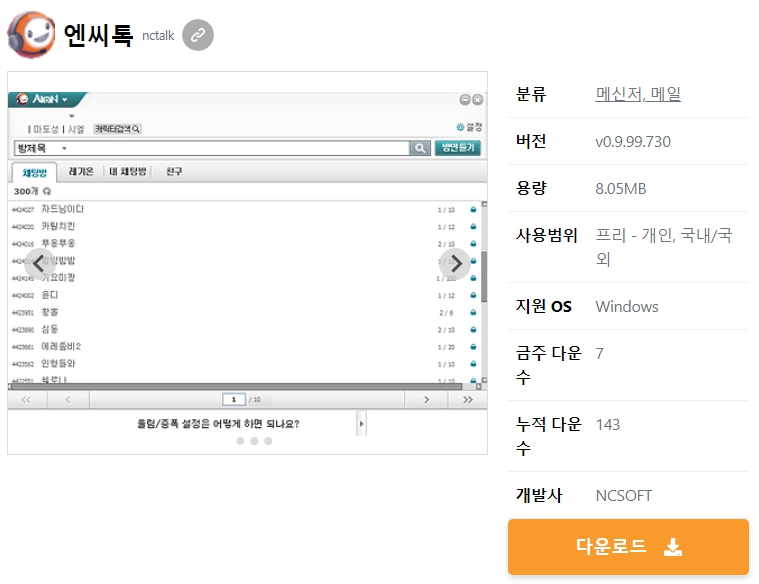Click version text v0.9.99.730
This screenshot has width=759, height=584.
pos(633,141)
